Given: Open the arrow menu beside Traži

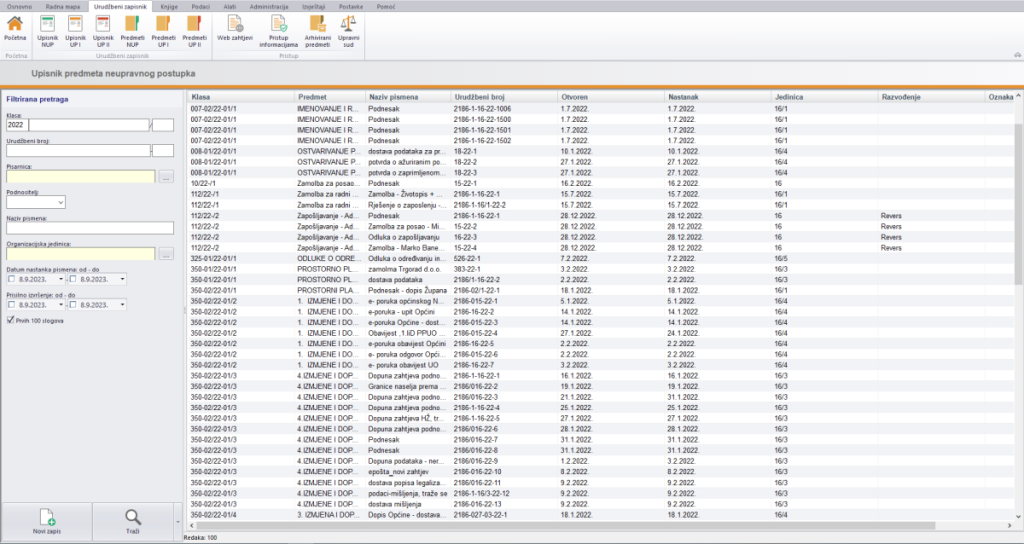Looking at the screenshot, I should 178,522.
